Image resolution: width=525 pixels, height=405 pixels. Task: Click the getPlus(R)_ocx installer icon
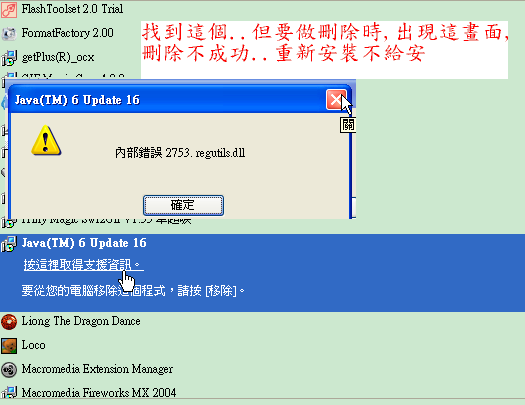point(9,58)
